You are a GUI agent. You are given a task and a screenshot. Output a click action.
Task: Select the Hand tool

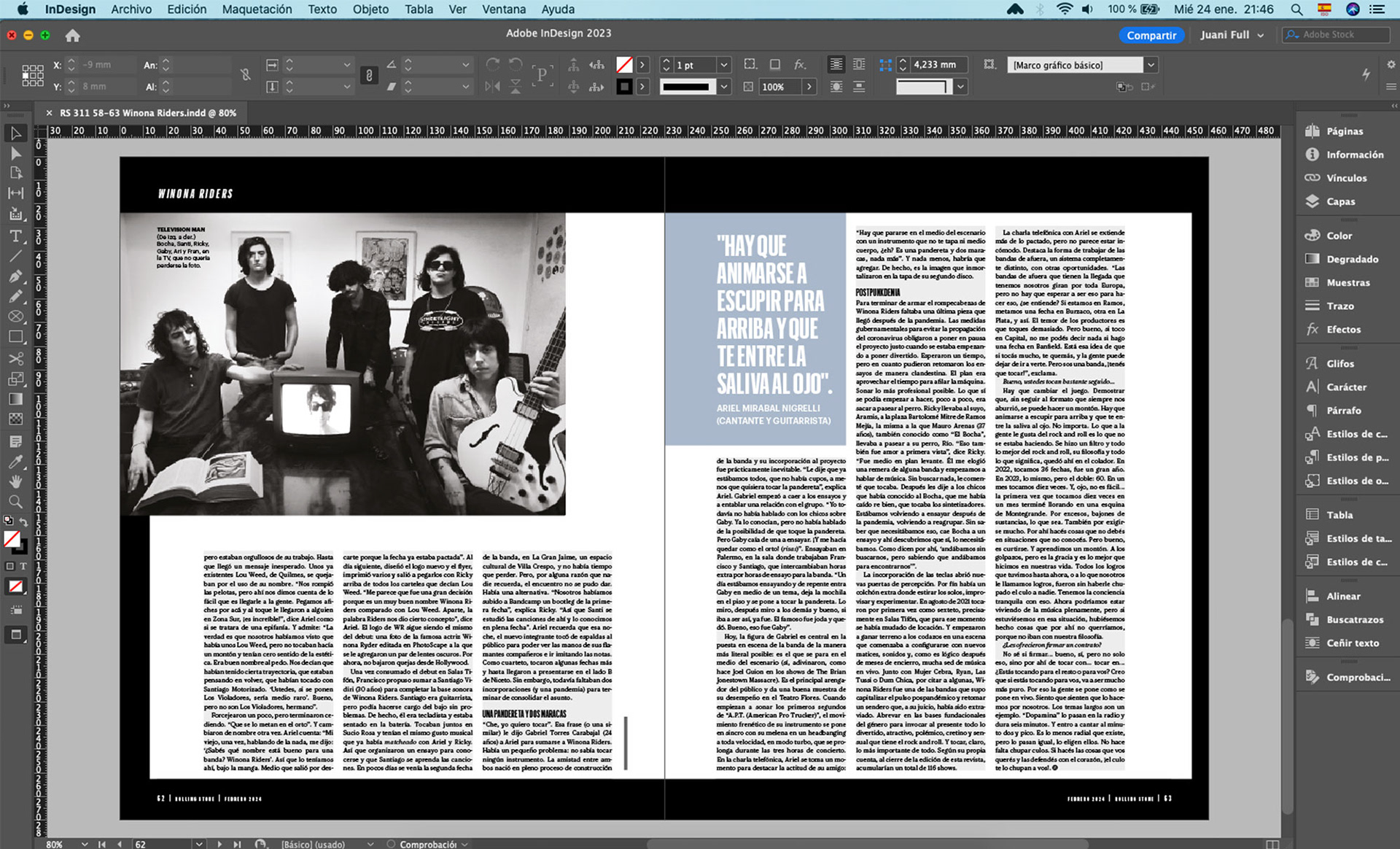(15, 481)
